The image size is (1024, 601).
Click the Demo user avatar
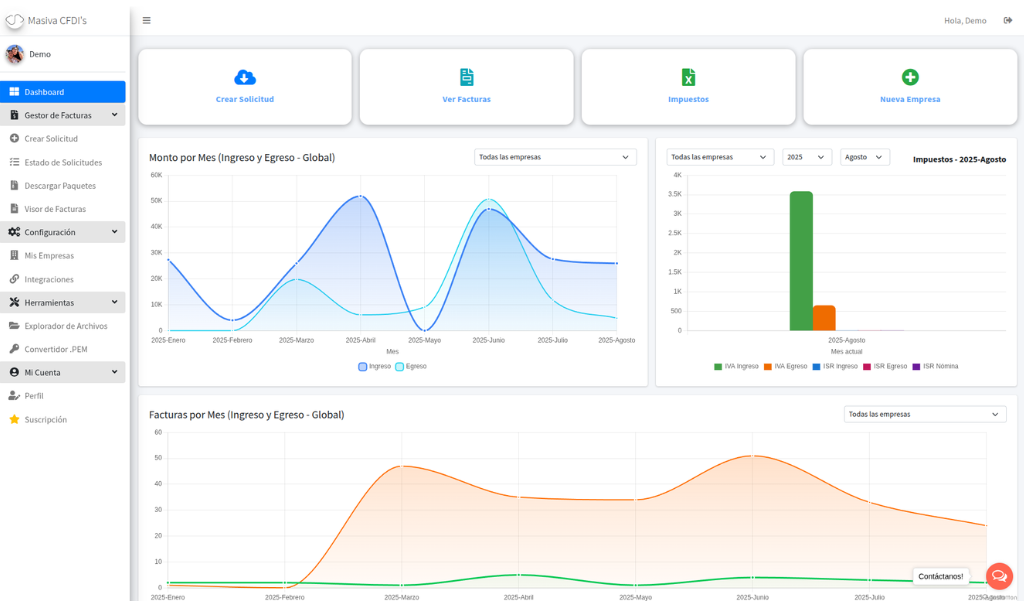(15, 54)
